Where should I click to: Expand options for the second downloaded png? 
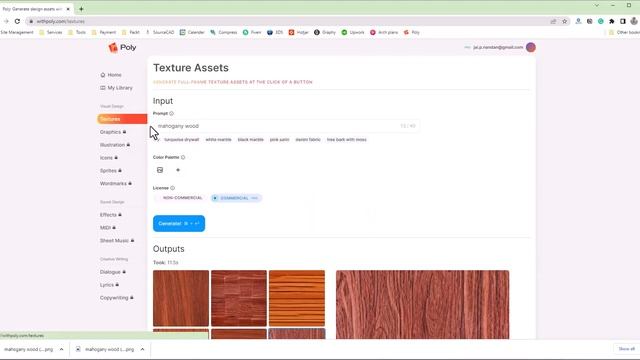[x=142, y=349]
